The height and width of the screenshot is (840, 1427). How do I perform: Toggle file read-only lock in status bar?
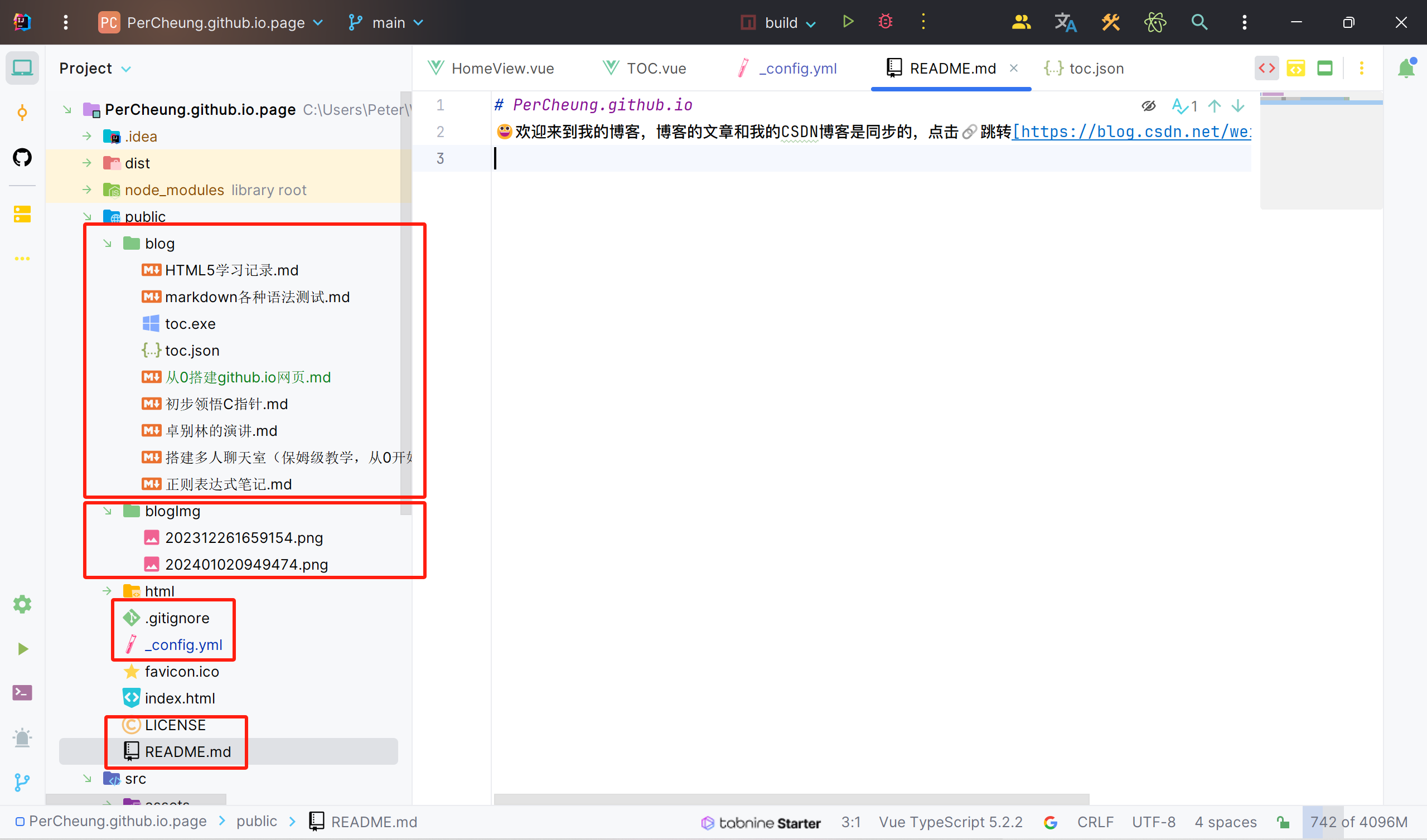(1283, 822)
